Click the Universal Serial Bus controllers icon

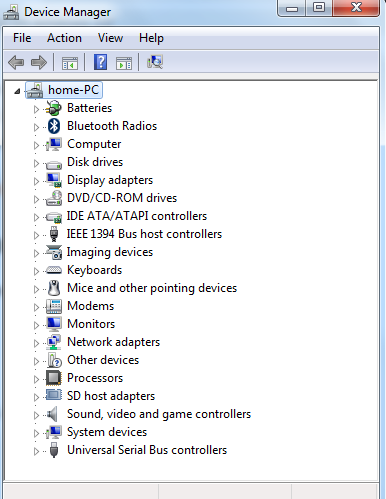54,450
